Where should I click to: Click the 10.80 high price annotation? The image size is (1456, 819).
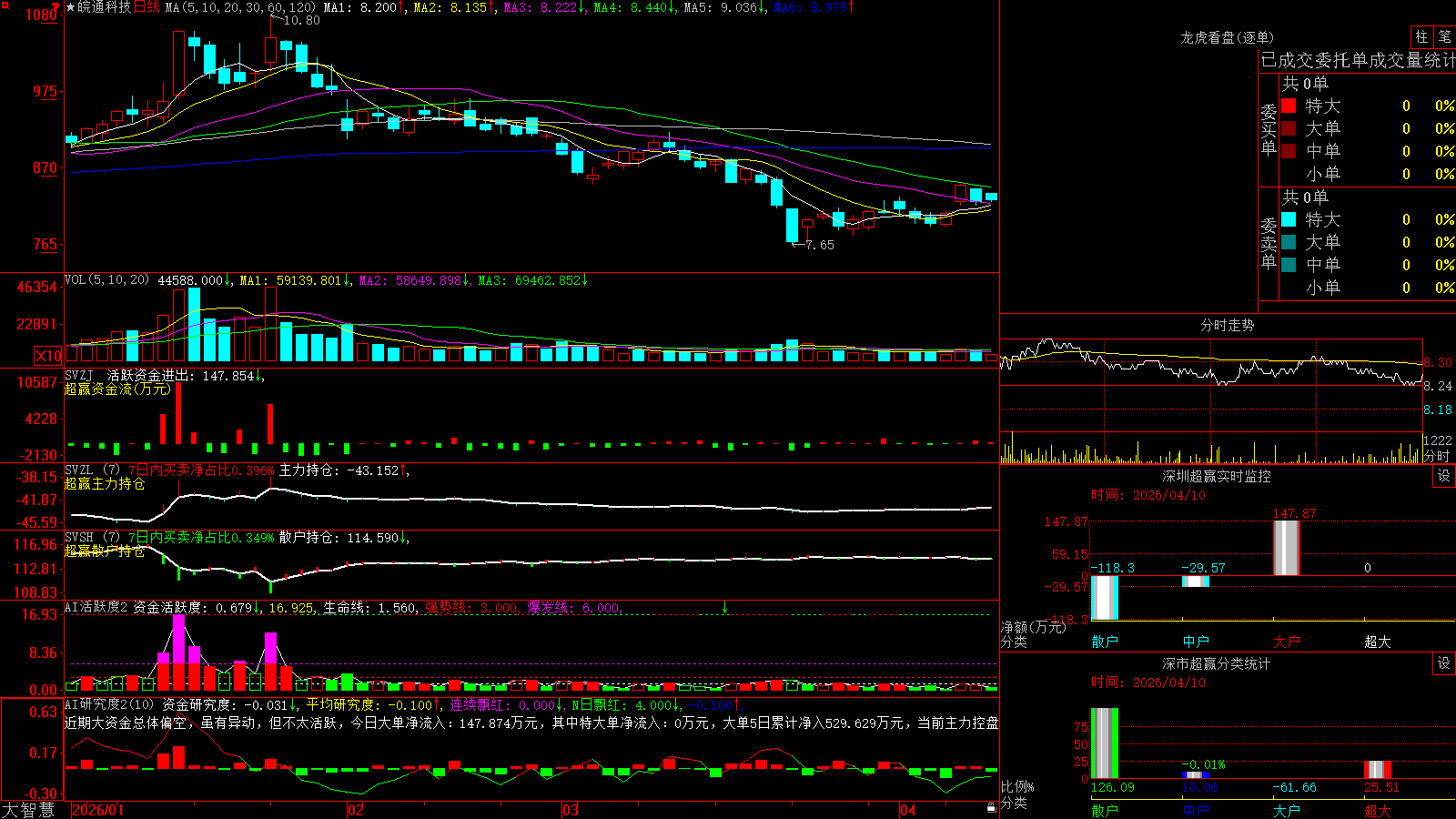click(301, 20)
